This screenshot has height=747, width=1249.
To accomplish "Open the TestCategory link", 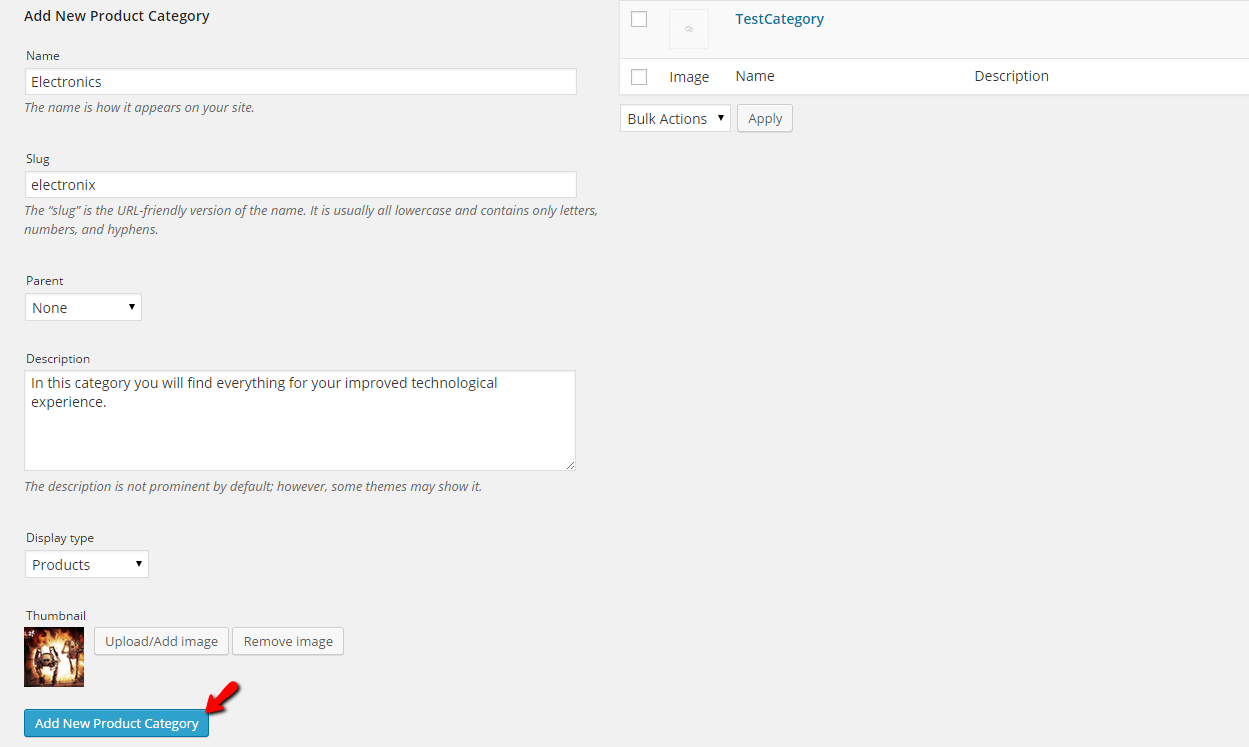I will coord(779,18).
